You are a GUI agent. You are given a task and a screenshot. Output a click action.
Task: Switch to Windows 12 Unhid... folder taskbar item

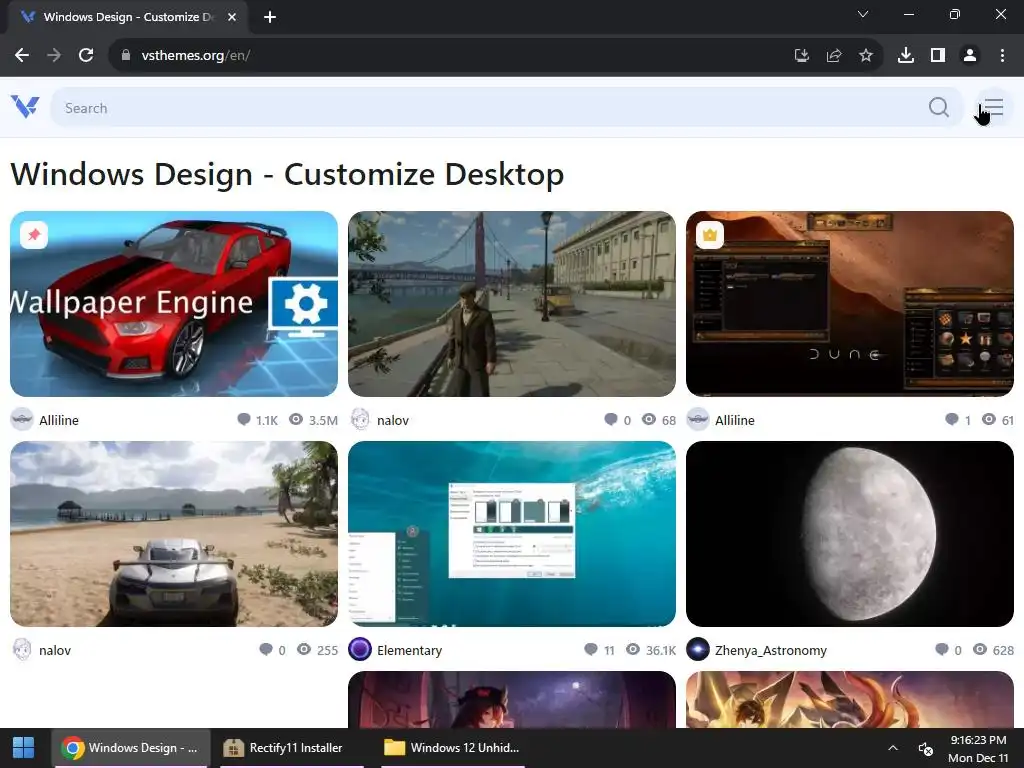click(x=453, y=748)
